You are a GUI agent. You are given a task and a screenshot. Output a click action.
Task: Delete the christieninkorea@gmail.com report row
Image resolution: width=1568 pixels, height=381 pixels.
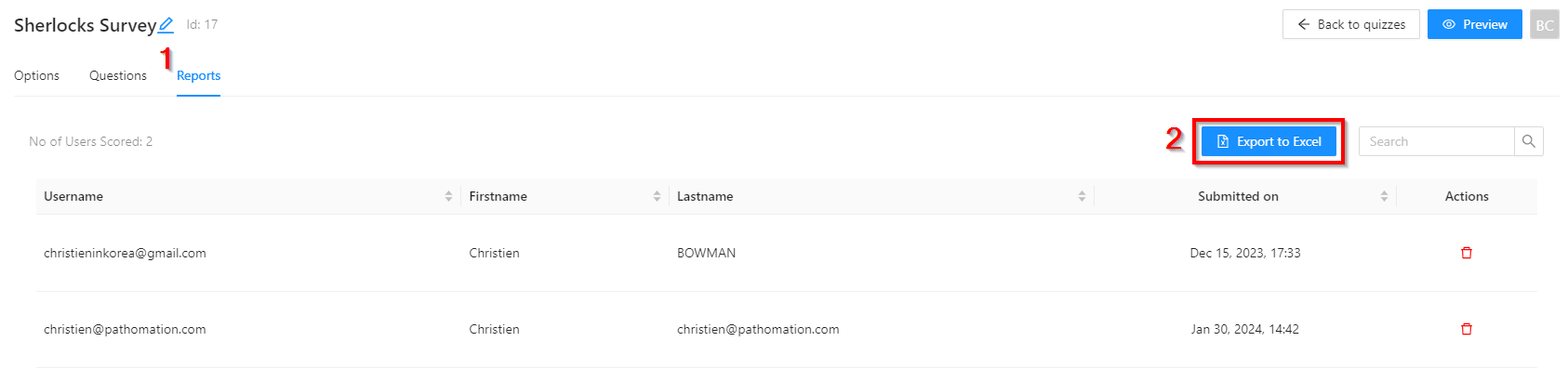[x=1466, y=253]
